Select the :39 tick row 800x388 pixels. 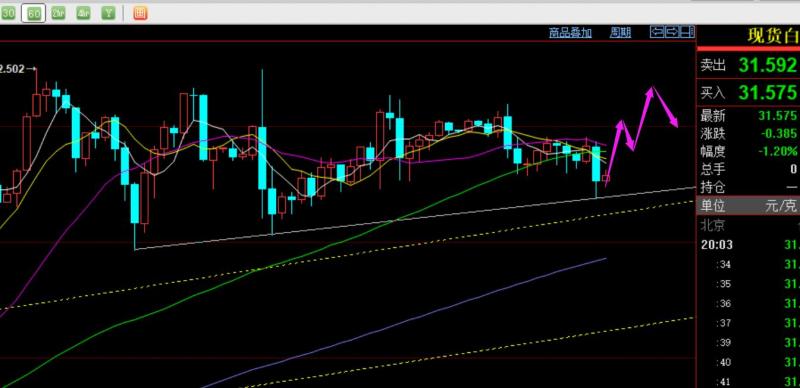pyautogui.click(x=749, y=343)
